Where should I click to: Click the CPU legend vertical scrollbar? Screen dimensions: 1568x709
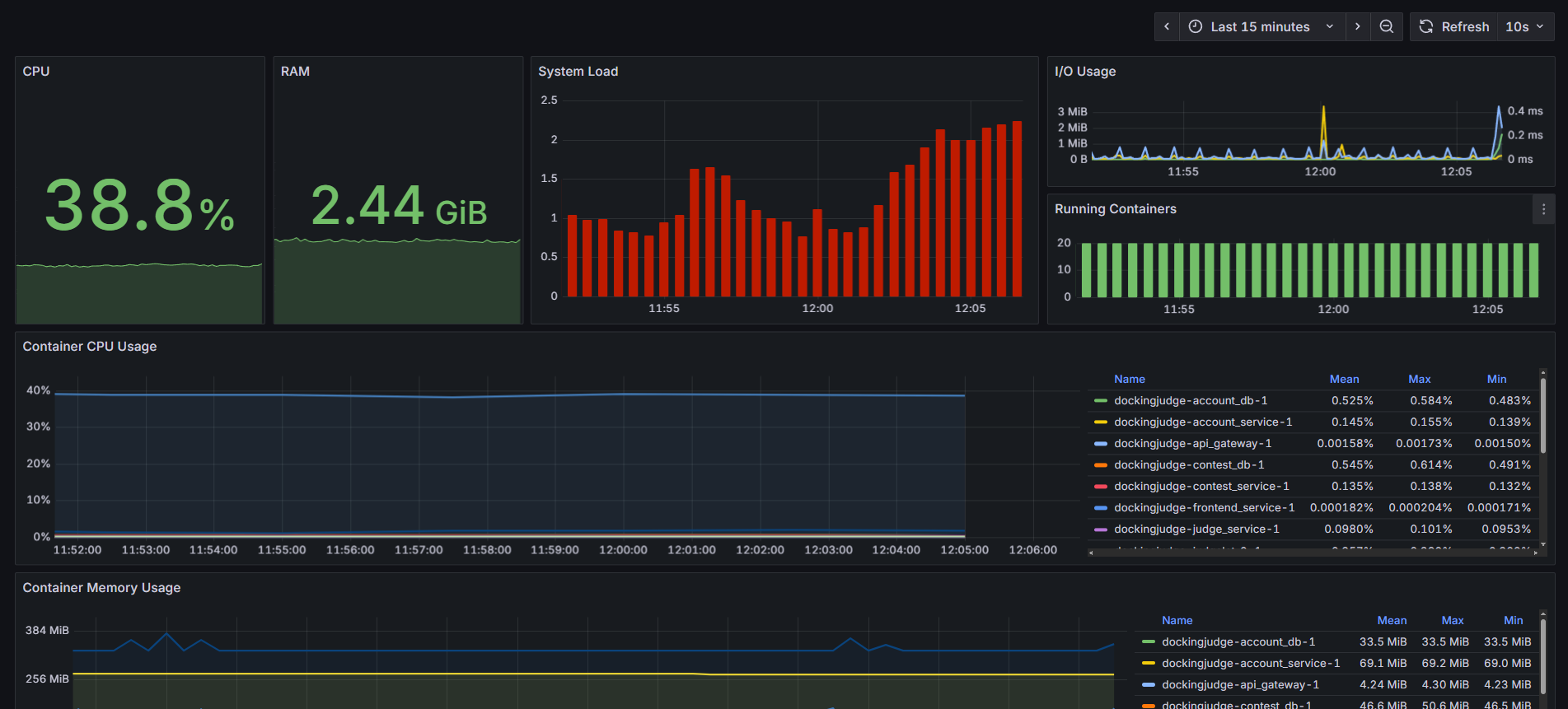[1542, 416]
